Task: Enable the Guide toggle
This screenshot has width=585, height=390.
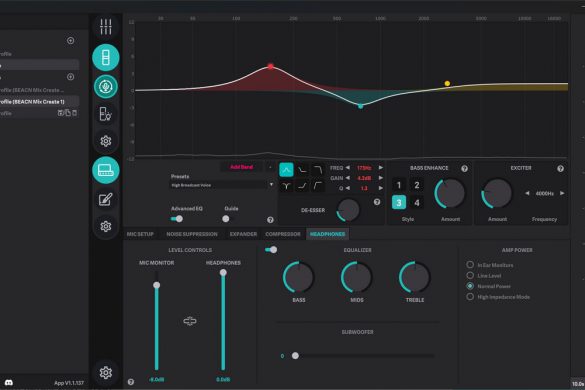Action: tap(226, 219)
